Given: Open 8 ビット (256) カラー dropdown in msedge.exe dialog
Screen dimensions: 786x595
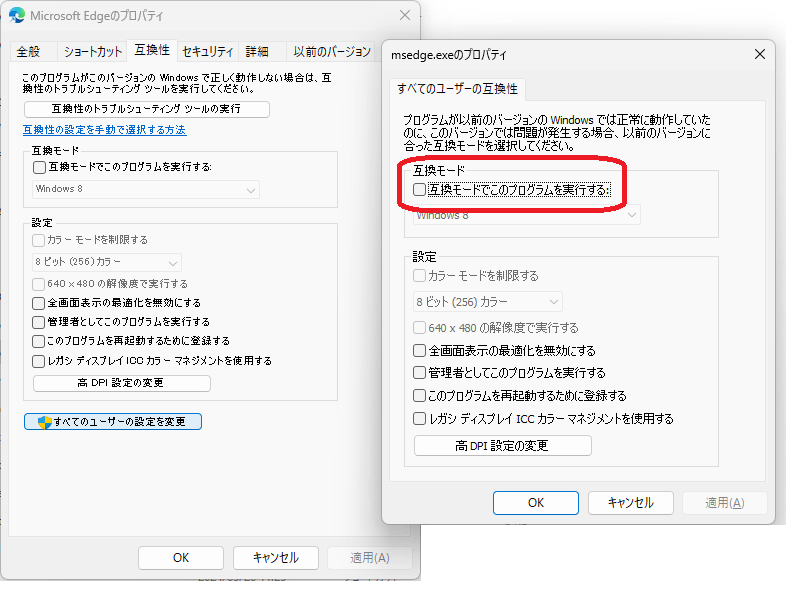Looking at the screenshot, I should tap(487, 302).
